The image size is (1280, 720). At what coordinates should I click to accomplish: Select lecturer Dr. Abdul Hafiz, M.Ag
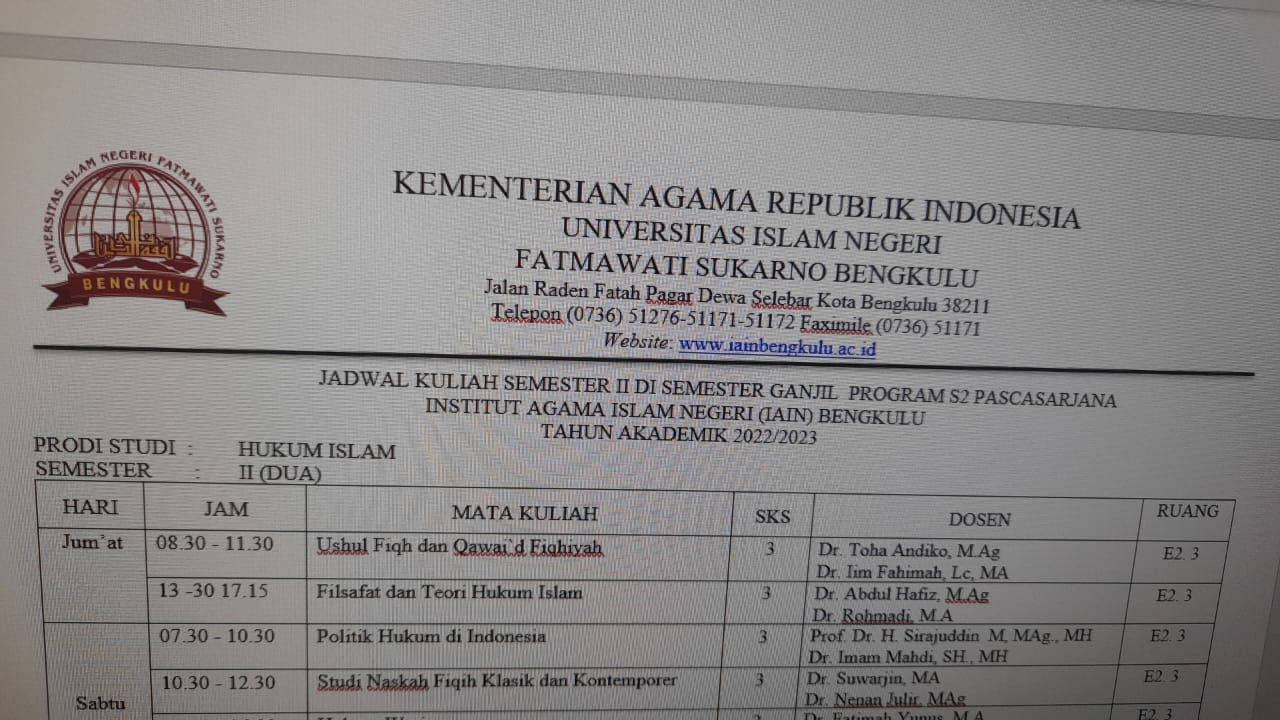point(901,594)
